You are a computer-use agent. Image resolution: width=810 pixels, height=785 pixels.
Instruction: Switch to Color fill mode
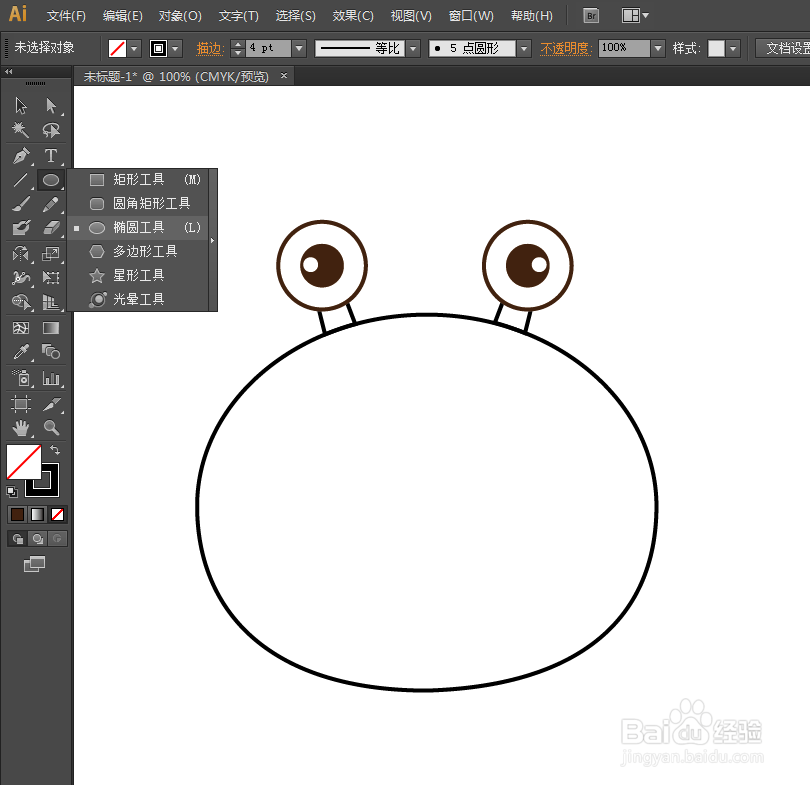18,514
